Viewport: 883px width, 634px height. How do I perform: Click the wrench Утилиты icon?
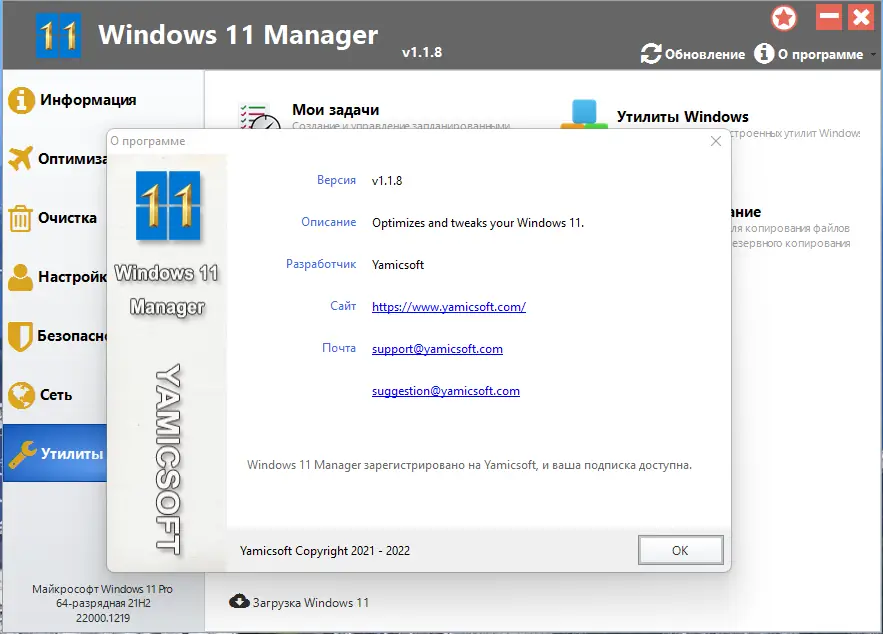tap(23, 454)
